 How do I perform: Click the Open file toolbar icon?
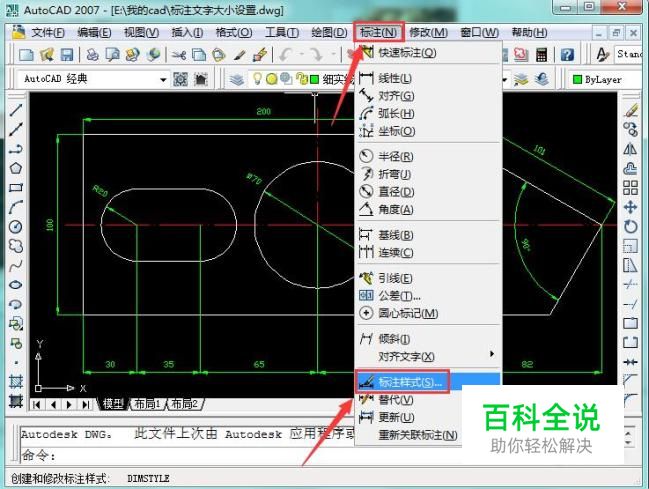[x=47, y=55]
